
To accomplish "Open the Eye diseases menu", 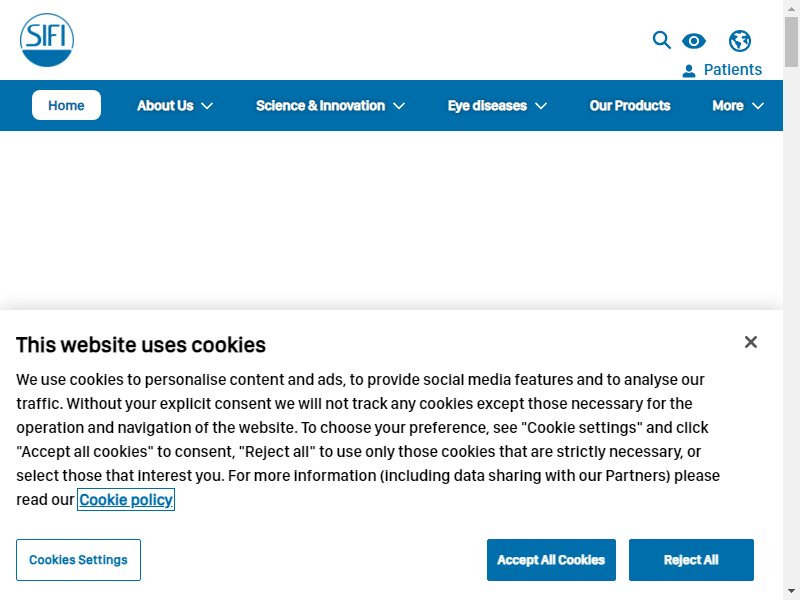I will (487, 106).
